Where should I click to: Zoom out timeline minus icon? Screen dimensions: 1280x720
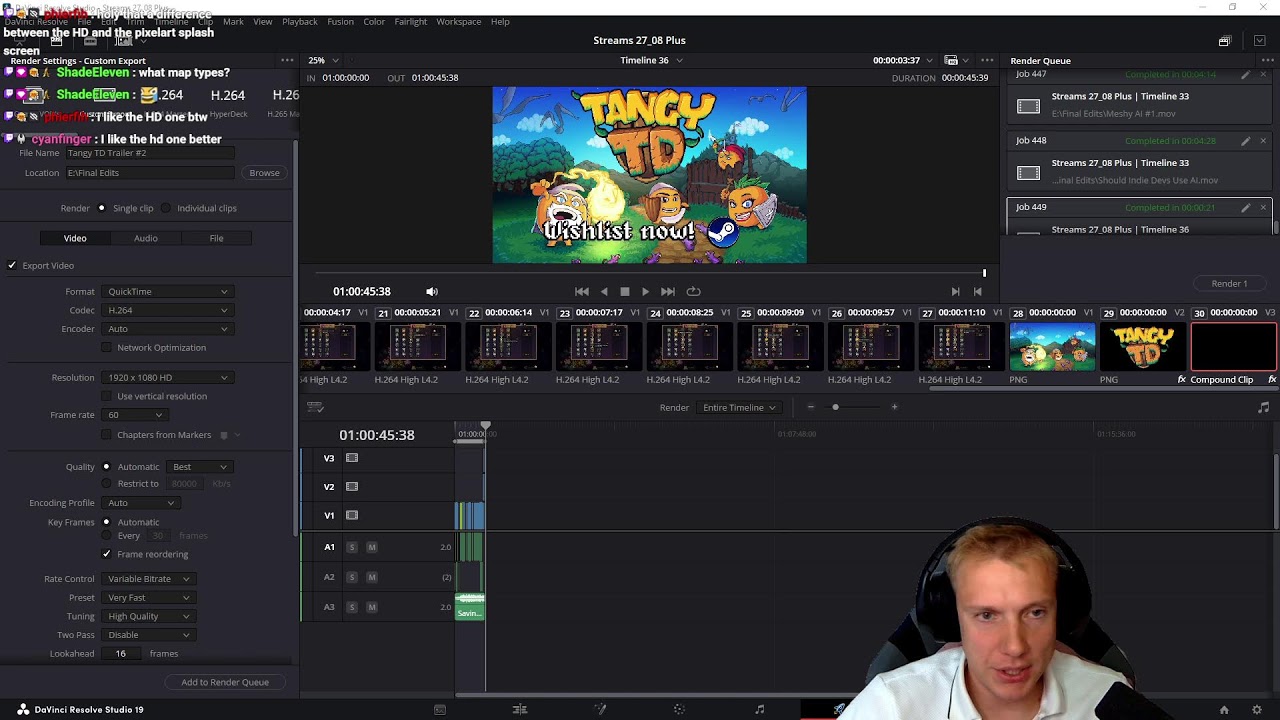click(810, 407)
